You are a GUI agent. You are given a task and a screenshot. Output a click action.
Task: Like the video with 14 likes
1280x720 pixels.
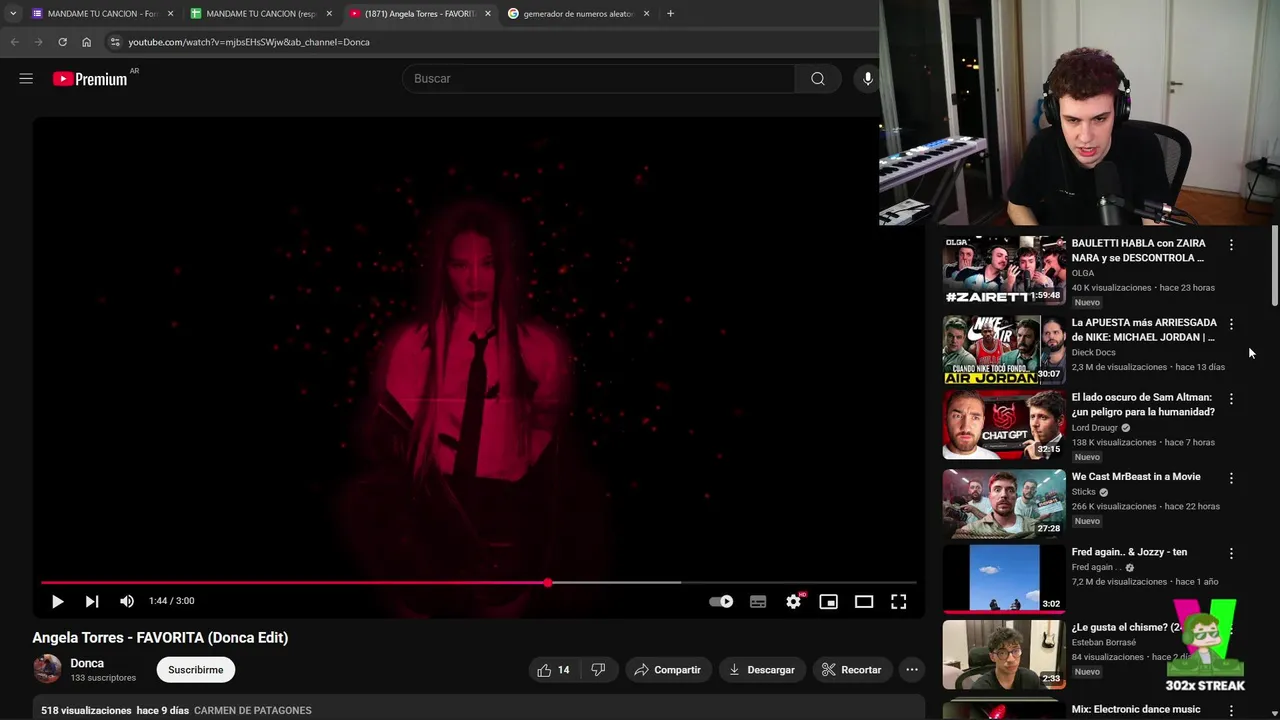pos(554,670)
